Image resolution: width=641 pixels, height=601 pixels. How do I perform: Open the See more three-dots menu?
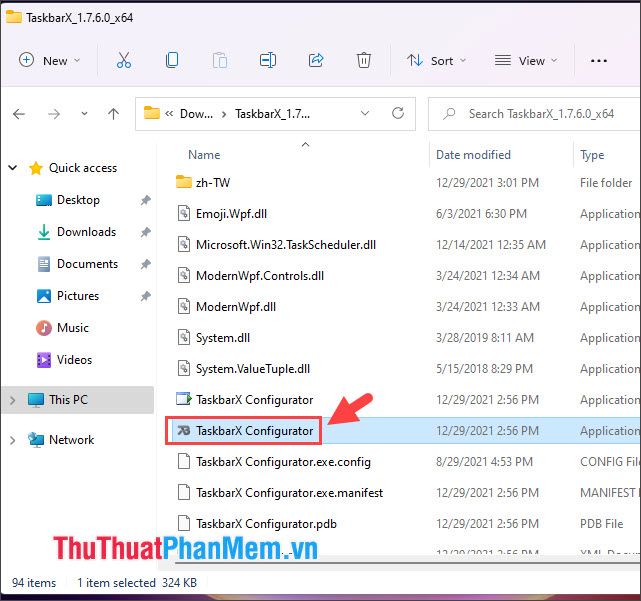point(598,61)
